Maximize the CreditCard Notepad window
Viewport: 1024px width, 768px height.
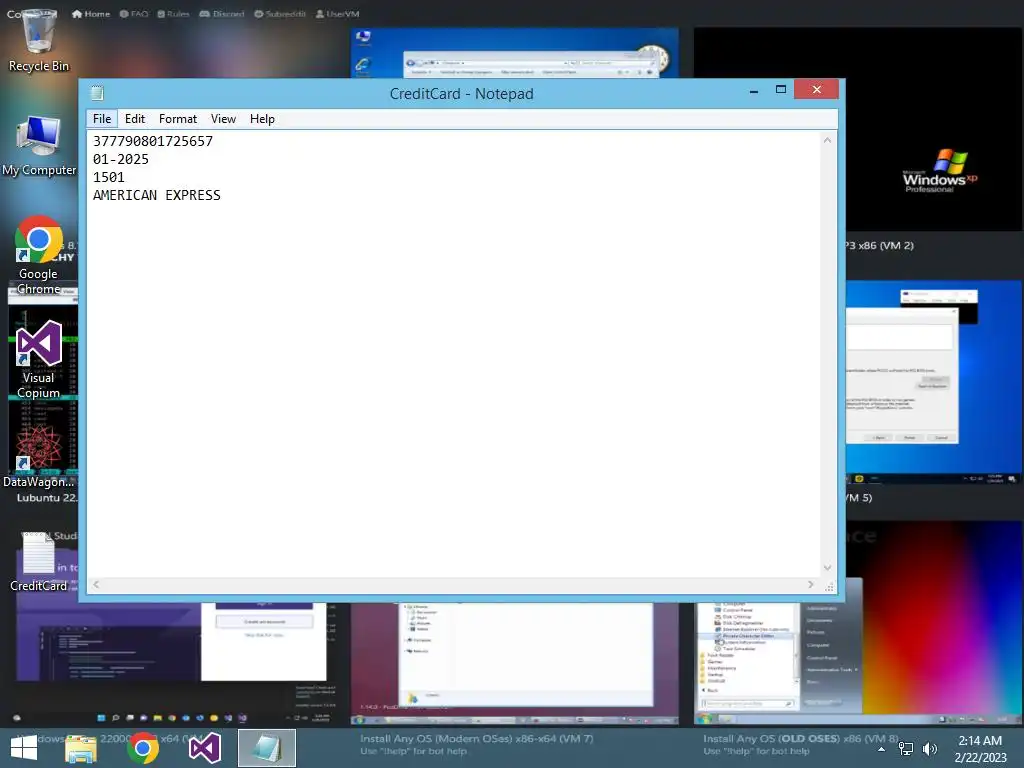tap(780, 89)
